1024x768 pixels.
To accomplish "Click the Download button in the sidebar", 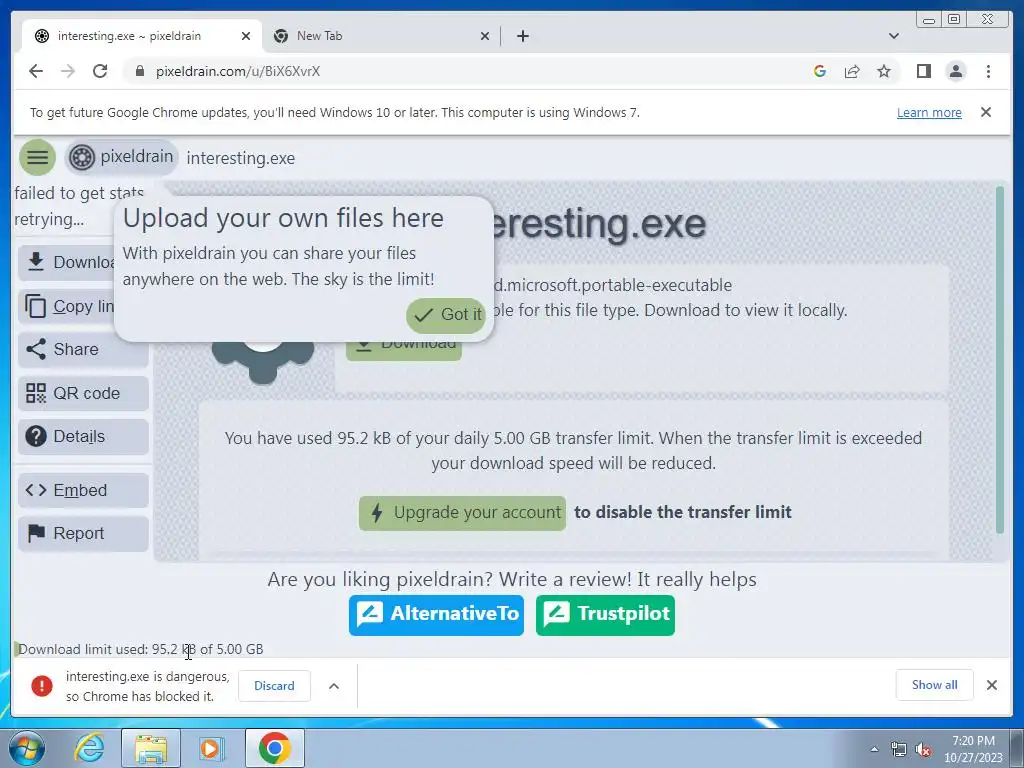I will coord(67,262).
